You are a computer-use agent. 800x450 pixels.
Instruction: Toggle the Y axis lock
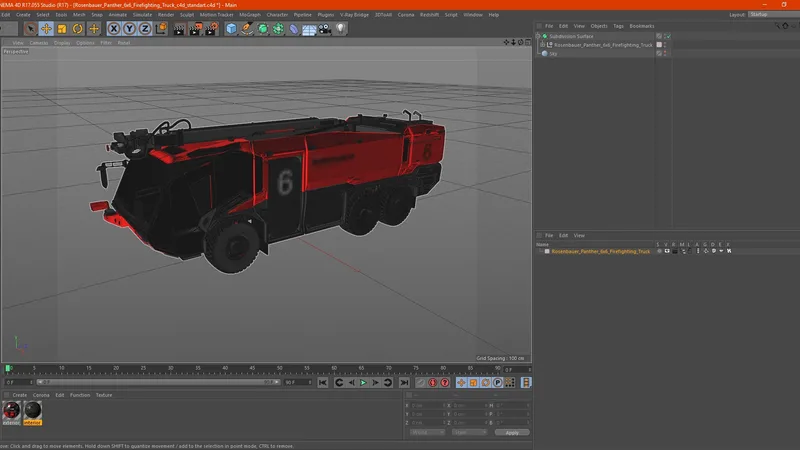[129, 29]
